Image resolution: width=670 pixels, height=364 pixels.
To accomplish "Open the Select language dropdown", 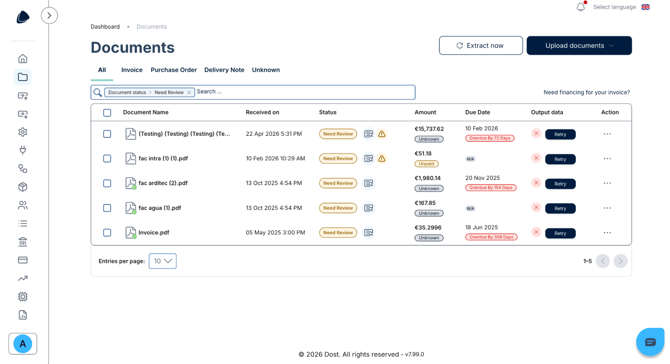I will pyautogui.click(x=621, y=7).
